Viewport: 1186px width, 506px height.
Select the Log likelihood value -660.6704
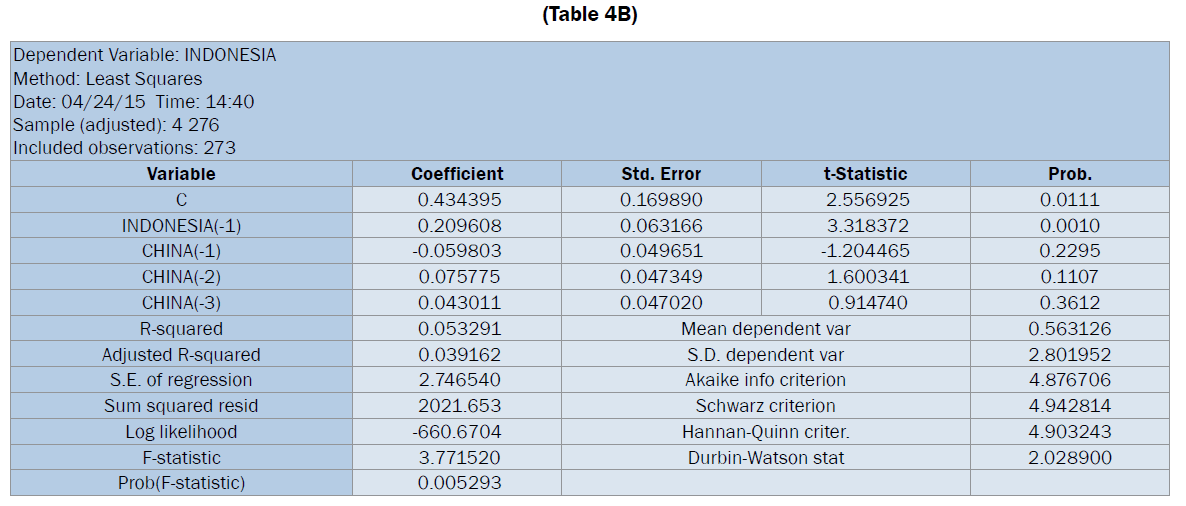click(x=459, y=432)
